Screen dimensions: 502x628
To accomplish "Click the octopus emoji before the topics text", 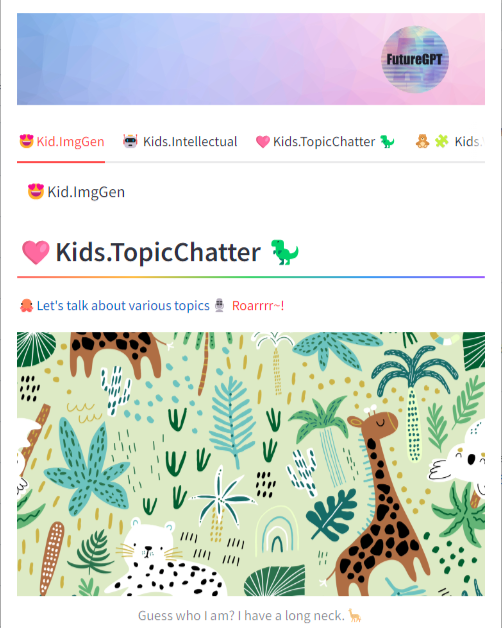I will click(26, 306).
